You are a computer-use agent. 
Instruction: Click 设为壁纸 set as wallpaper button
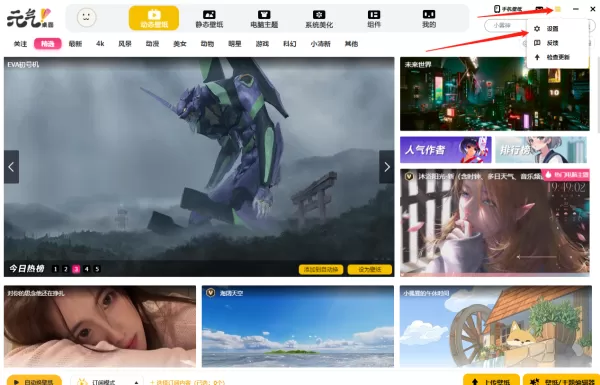[370, 269]
